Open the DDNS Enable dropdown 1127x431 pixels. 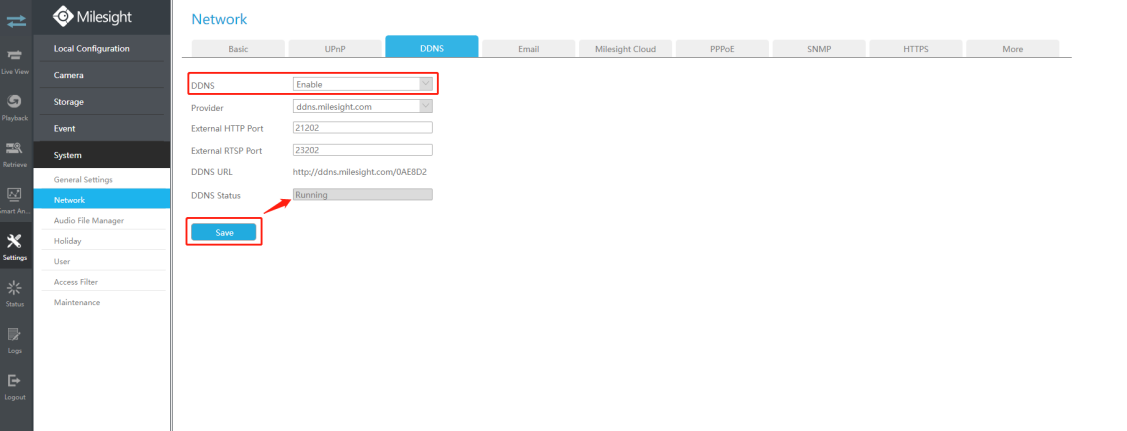click(x=363, y=84)
